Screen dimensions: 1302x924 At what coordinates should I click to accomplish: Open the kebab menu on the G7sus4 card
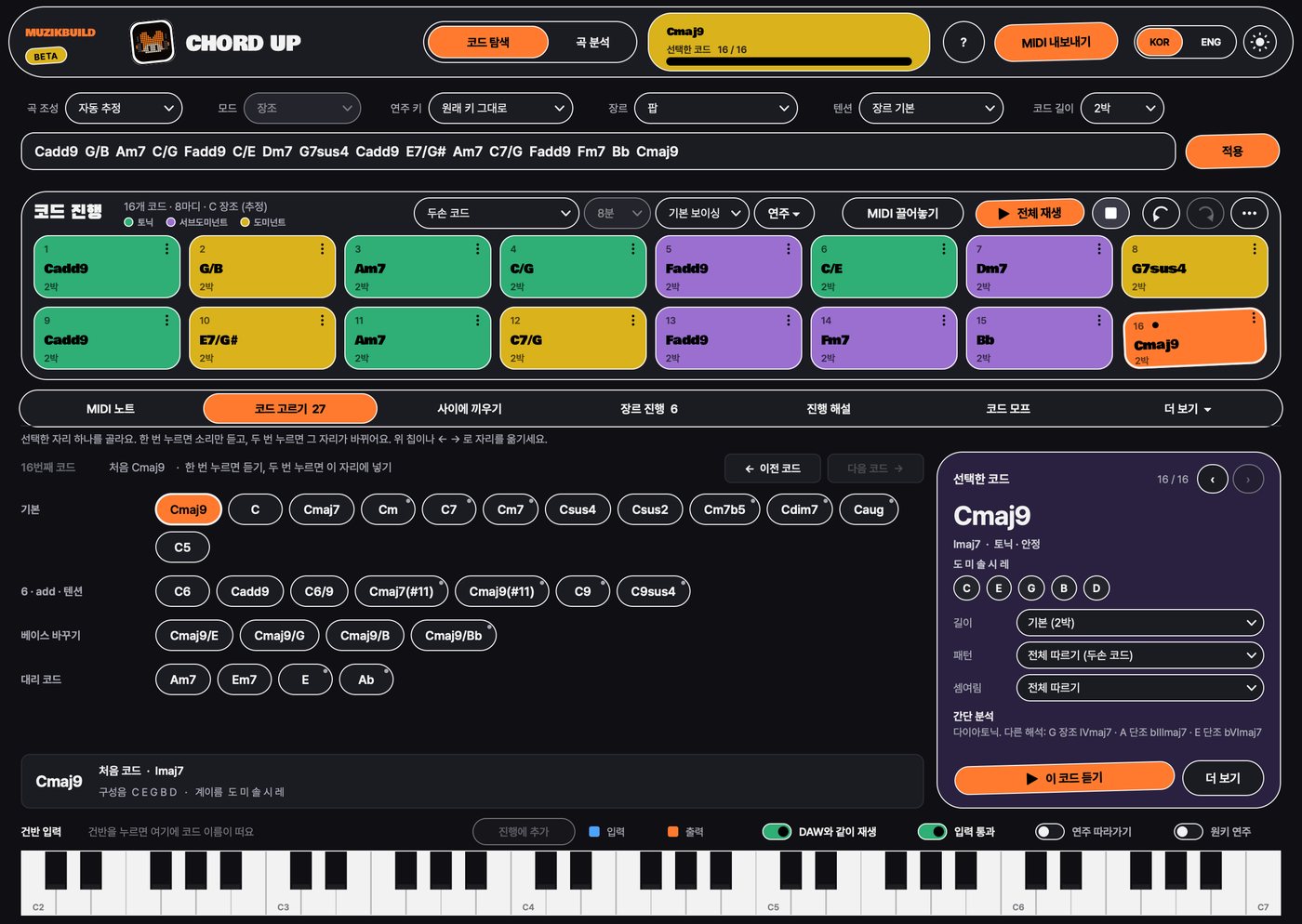(1254, 248)
